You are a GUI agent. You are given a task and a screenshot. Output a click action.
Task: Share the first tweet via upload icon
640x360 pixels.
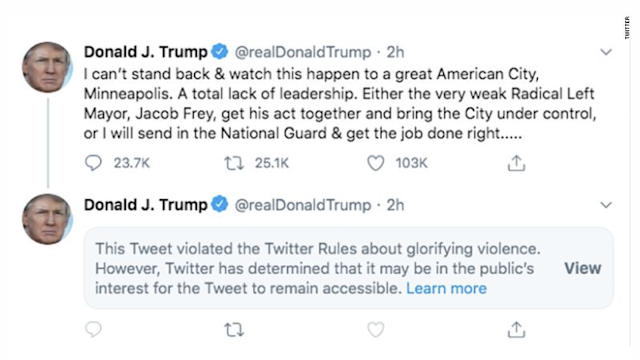[x=516, y=163]
